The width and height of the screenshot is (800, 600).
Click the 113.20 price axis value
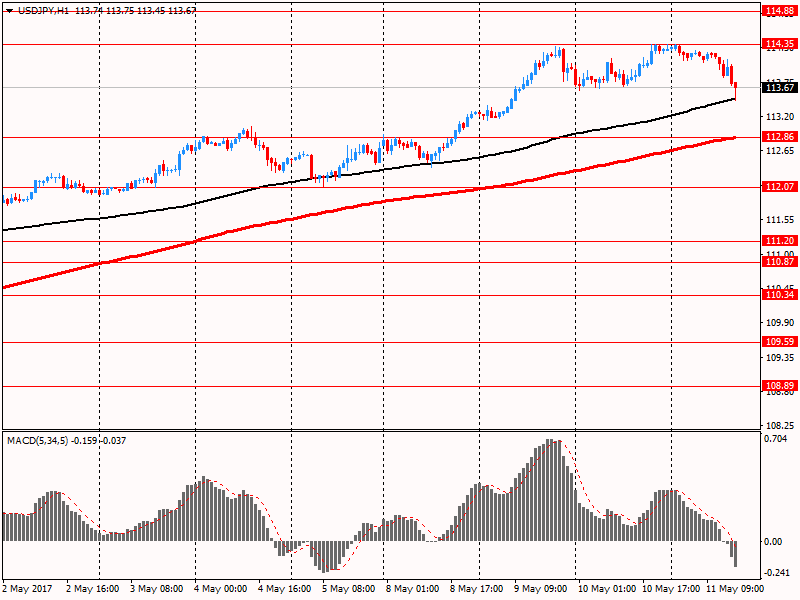point(780,117)
